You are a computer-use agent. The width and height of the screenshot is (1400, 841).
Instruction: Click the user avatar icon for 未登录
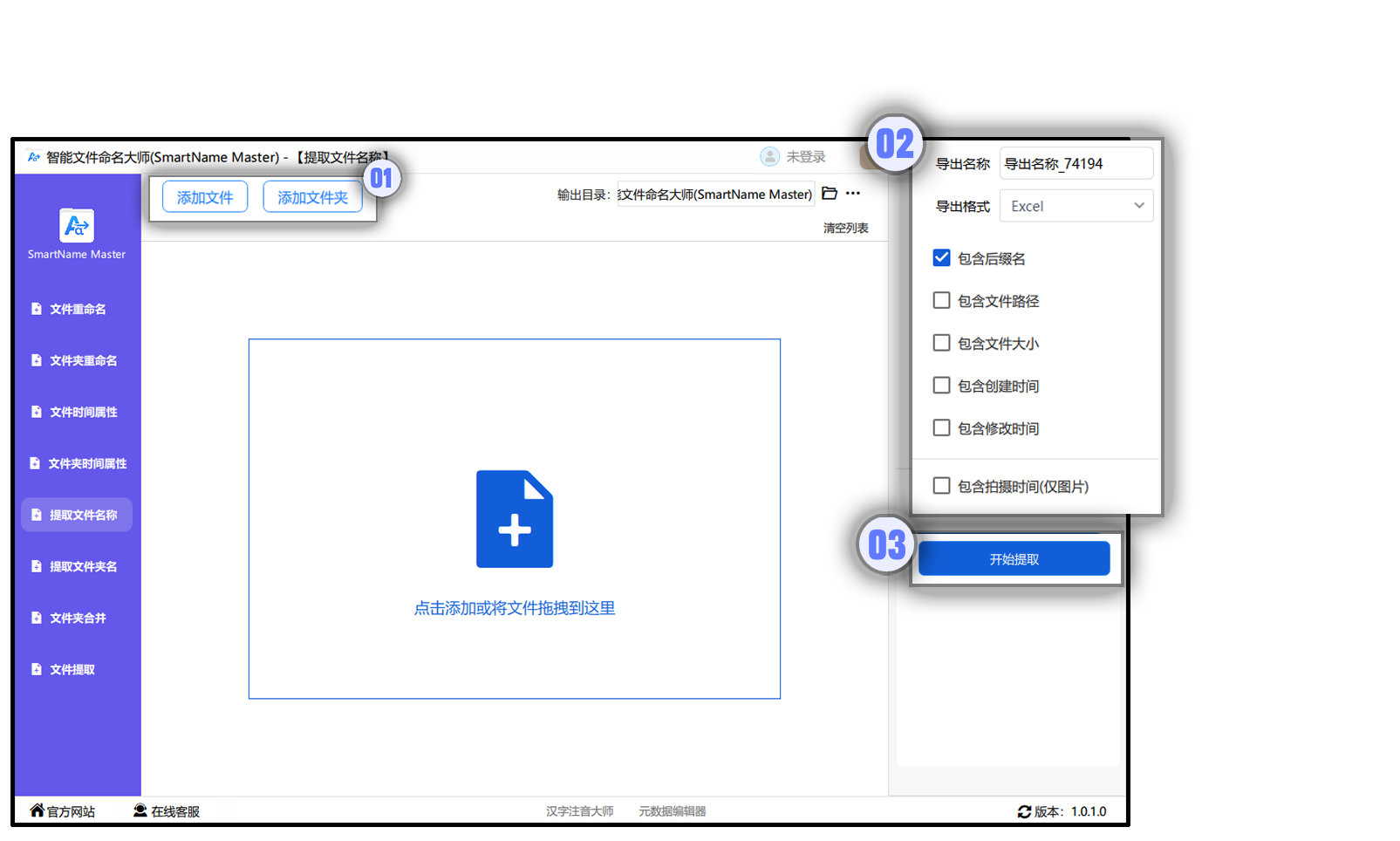click(769, 156)
